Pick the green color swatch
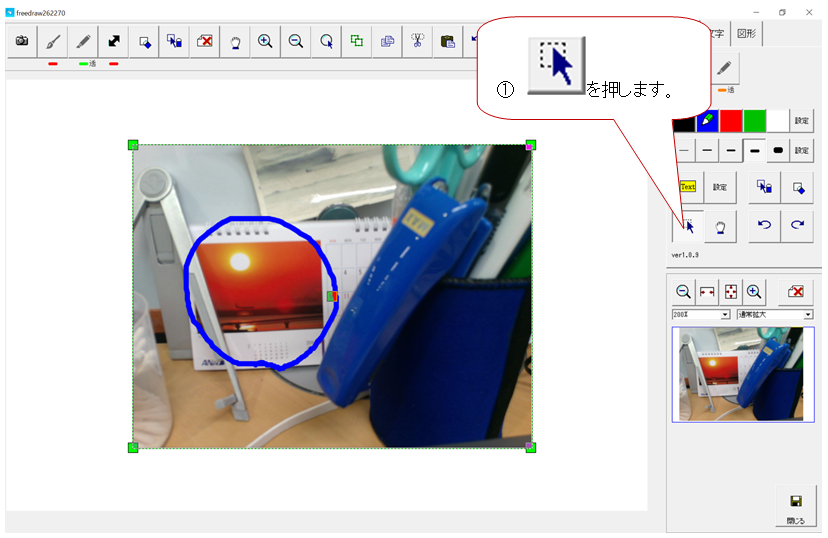Viewport: 828px width, 538px height. pos(755,121)
